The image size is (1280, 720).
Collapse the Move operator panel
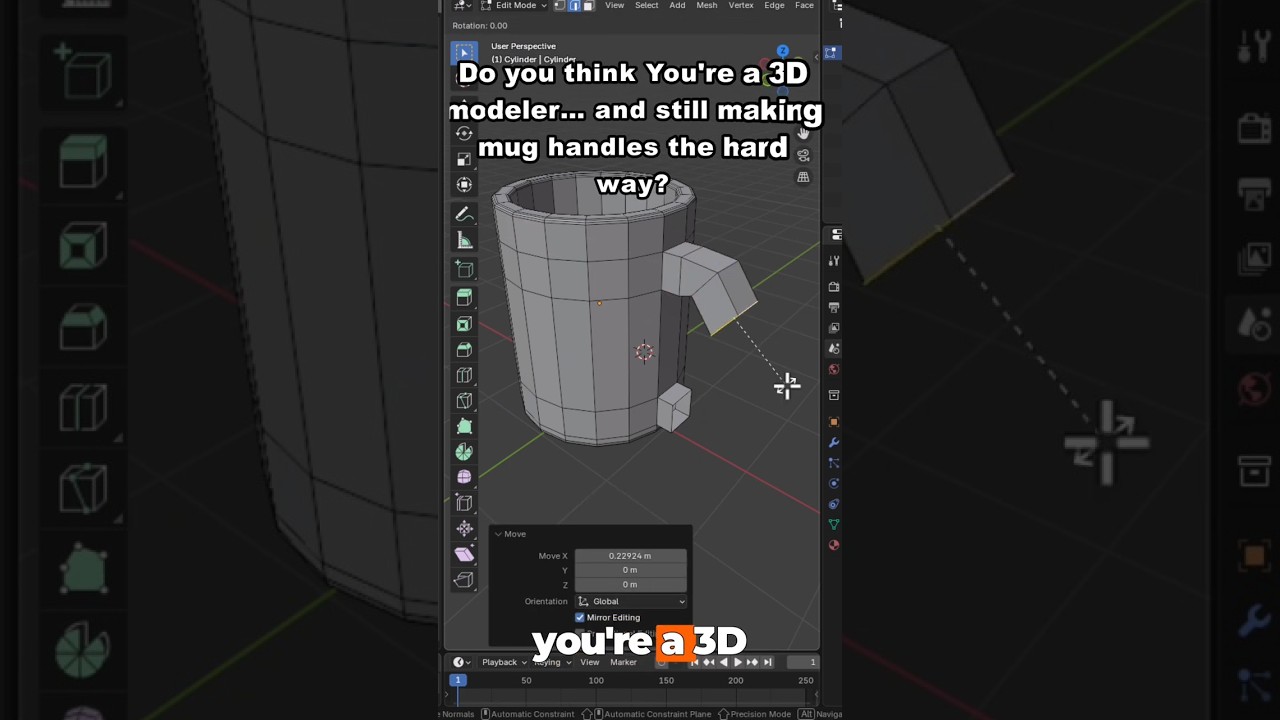[498, 534]
